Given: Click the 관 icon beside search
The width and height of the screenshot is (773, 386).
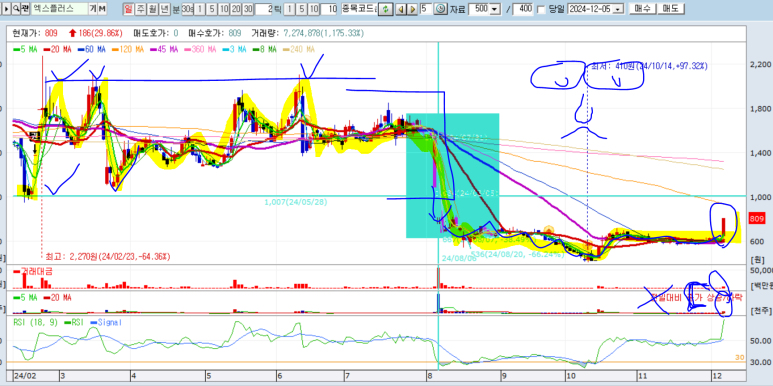Looking at the screenshot, I should [x=25, y=8].
